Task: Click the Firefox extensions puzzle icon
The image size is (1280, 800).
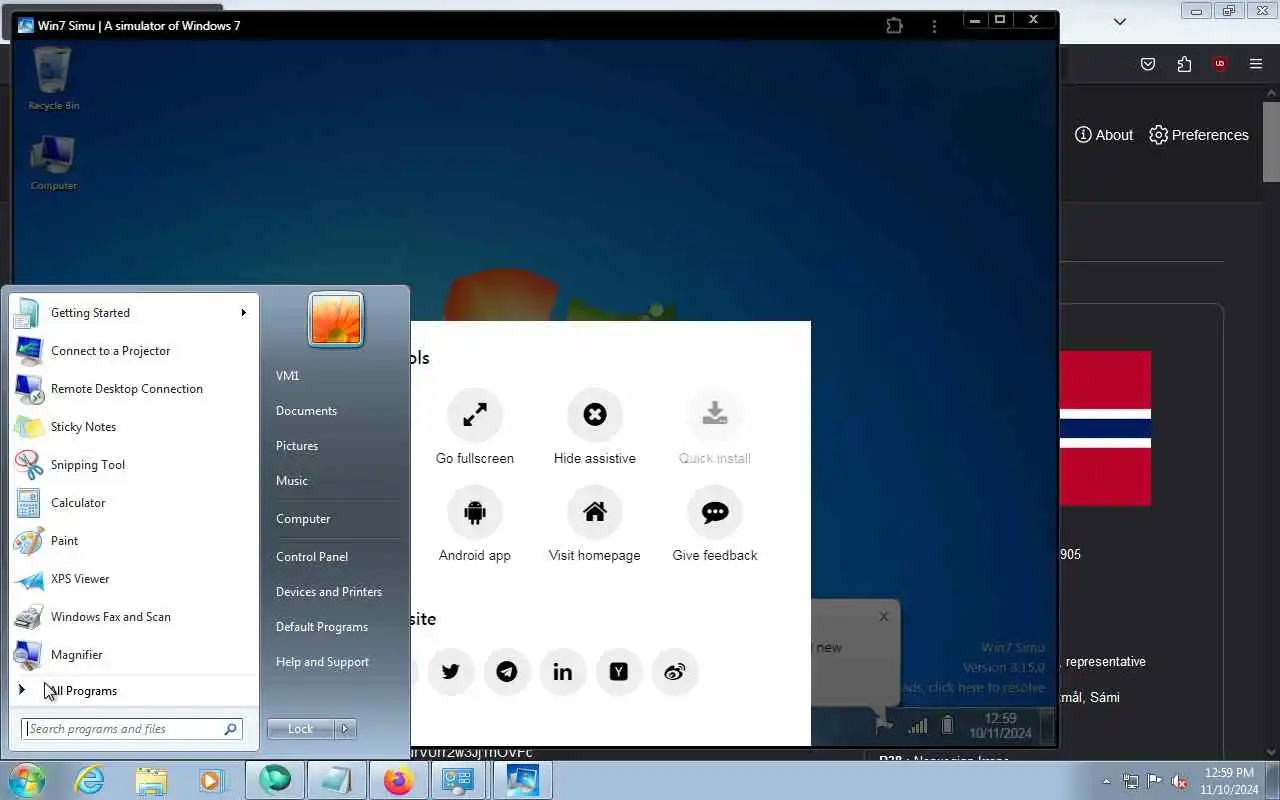Action: click(x=1184, y=64)
